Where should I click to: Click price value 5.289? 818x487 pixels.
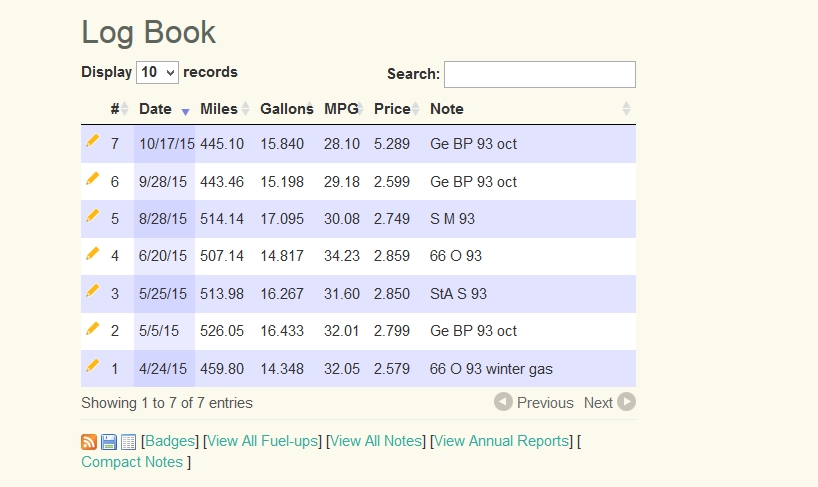[392, 144]
